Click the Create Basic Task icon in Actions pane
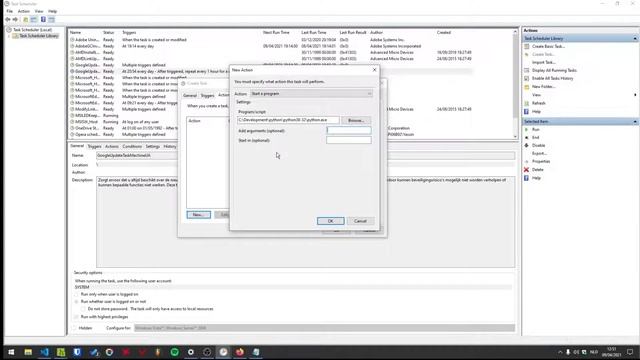The image size is (640, 360). pos(527,47)
